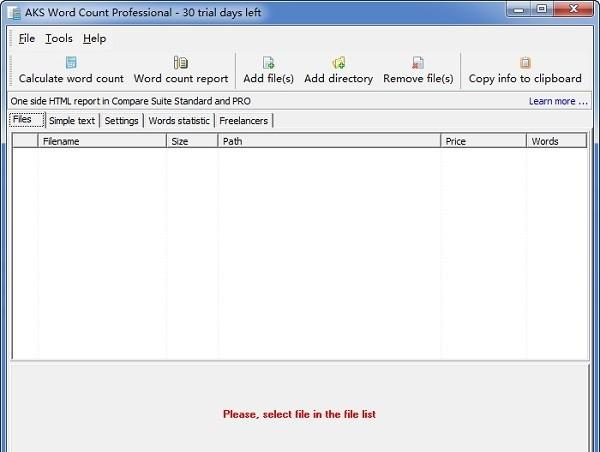
Task: Open the Words statistic tab
Action: pyautogui.click(x=179, y=121)
